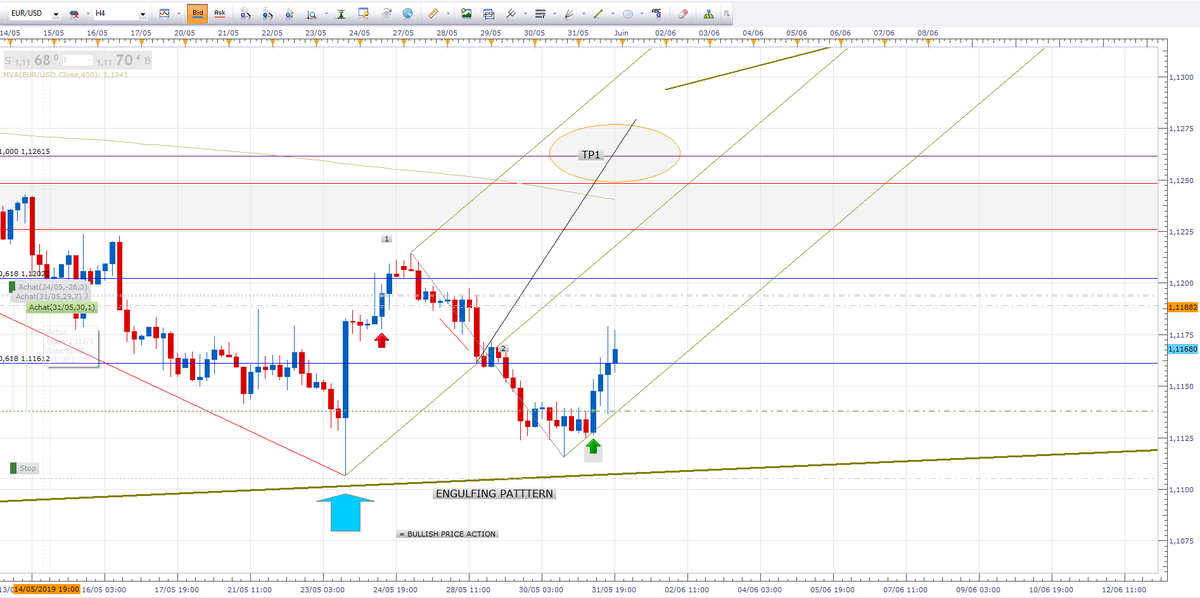1200x598 pixels.
Task: Click the Buy price 1,11 70 button
Action: click(125, 60)
